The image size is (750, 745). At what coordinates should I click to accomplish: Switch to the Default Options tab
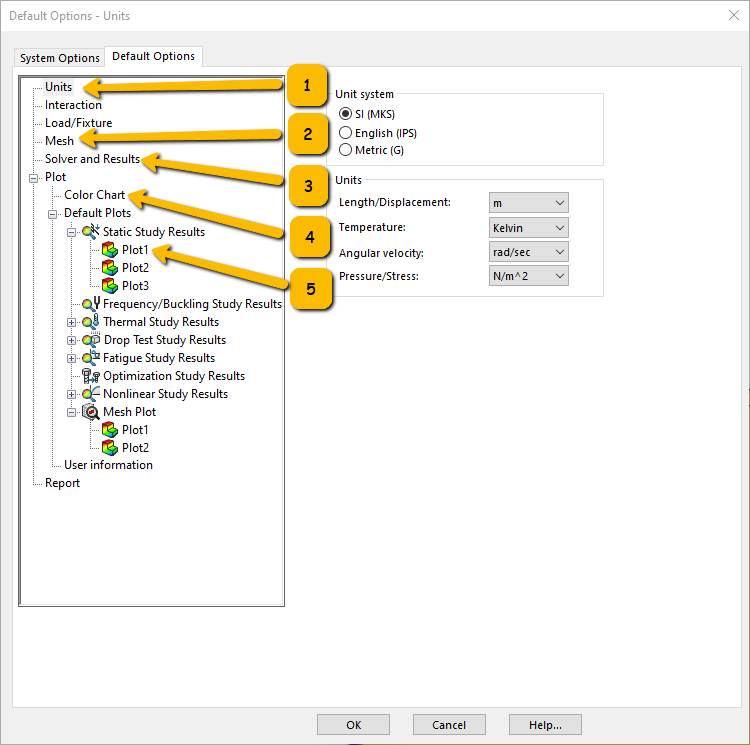[x=154, y=56]
